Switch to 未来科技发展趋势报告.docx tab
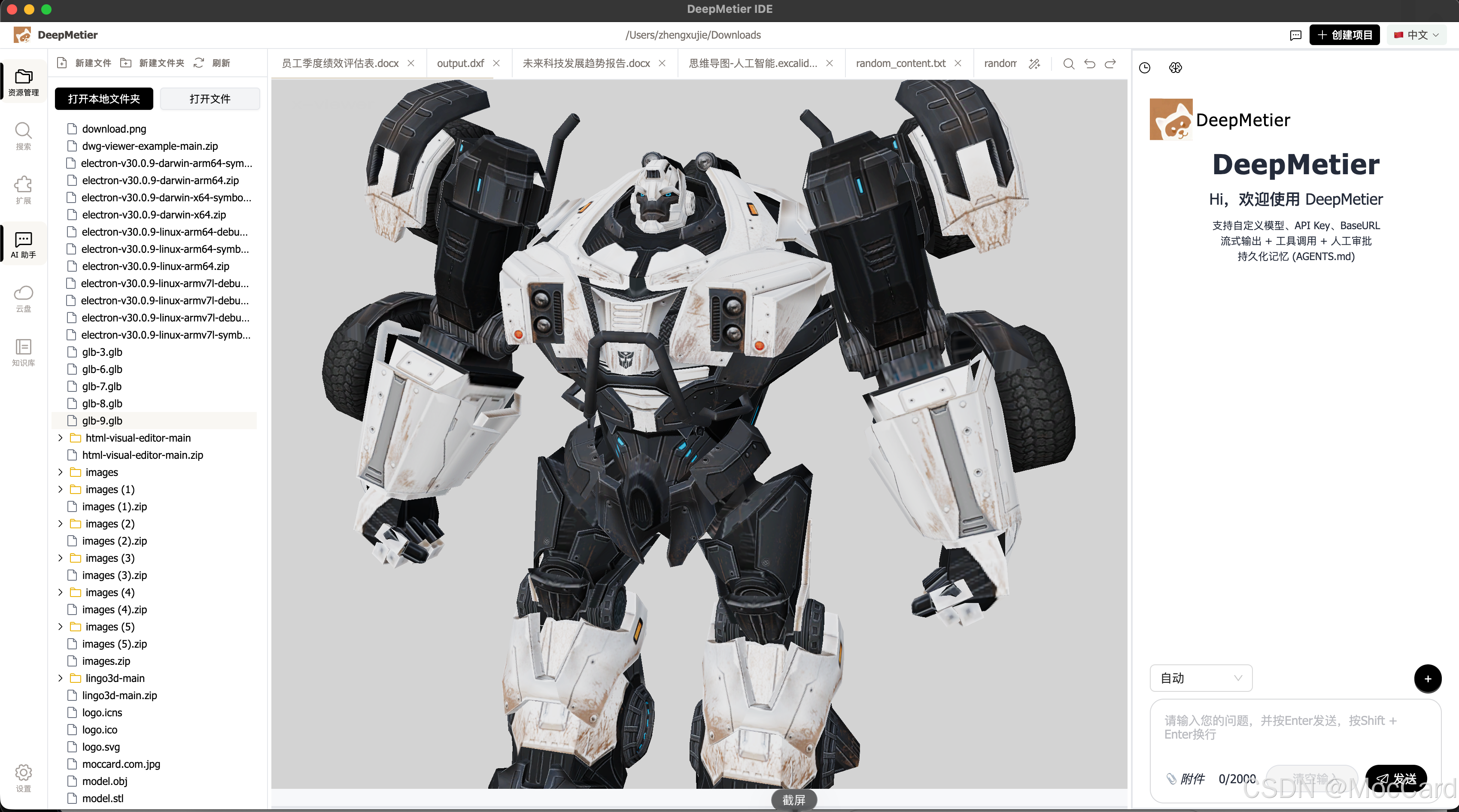The width and height of the screenshot is (1459, 812). coord(586,64)
